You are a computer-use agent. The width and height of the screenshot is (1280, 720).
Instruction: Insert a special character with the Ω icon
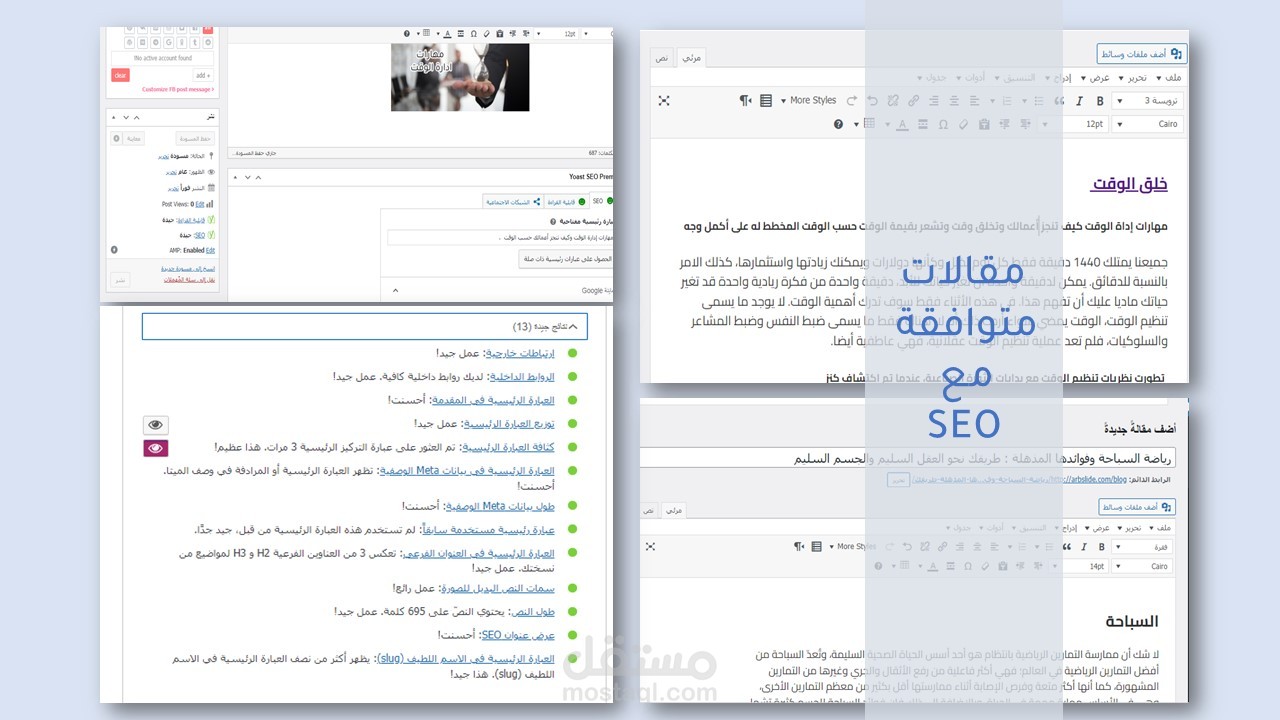tap(942, 123)
